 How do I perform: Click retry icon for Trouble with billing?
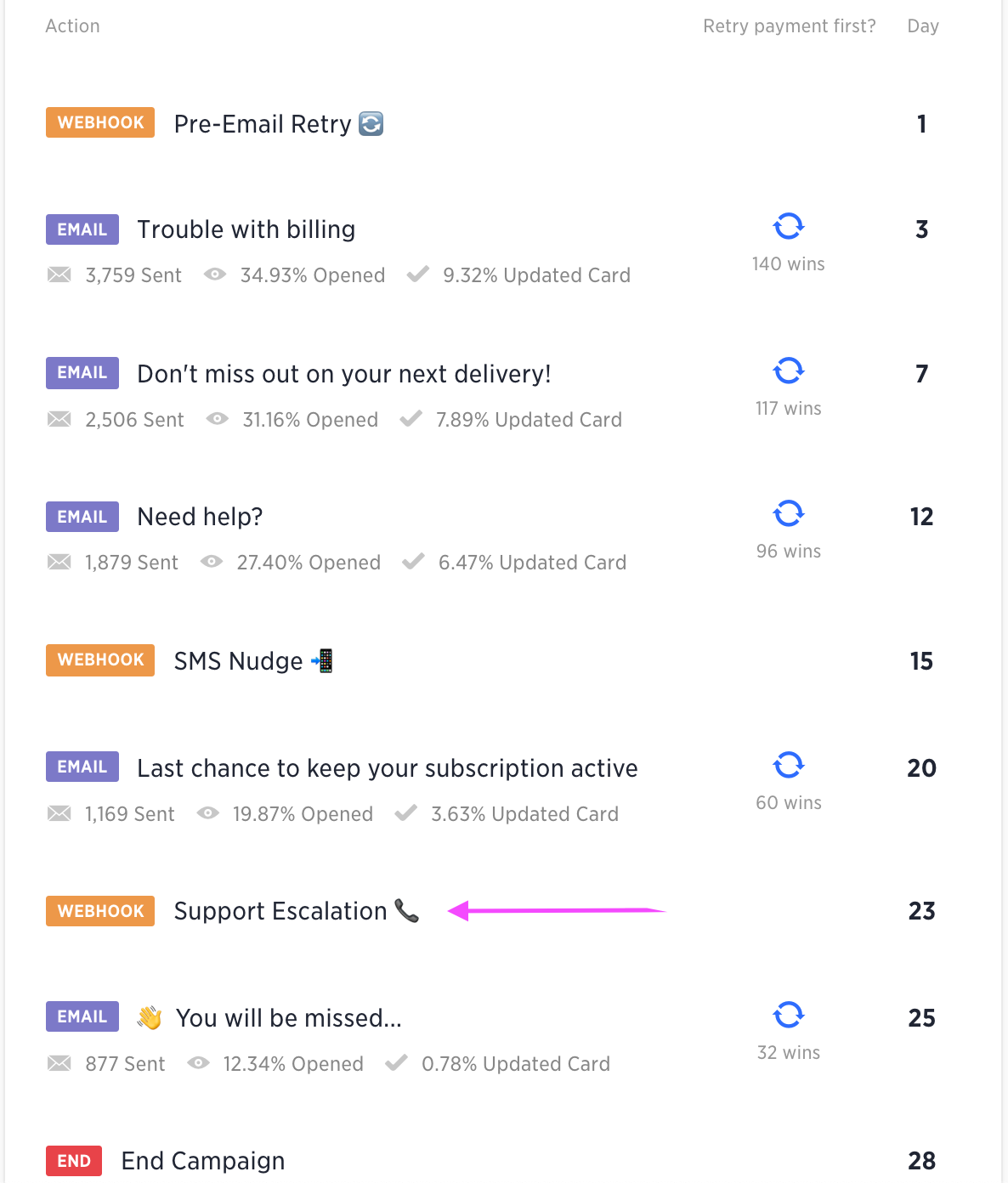pos(789,226)
